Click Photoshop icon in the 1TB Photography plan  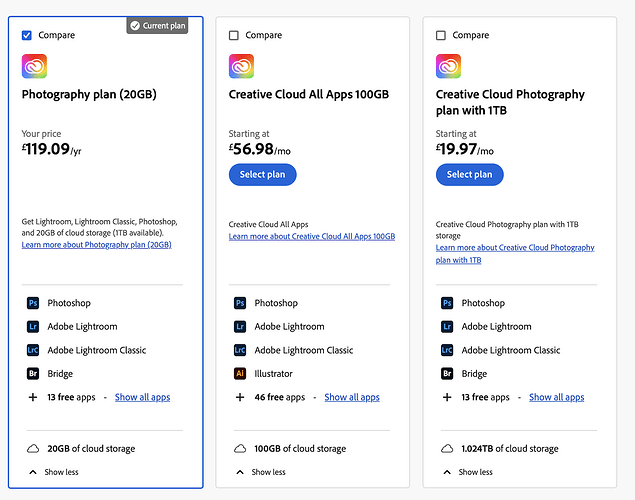coord(447,303)
